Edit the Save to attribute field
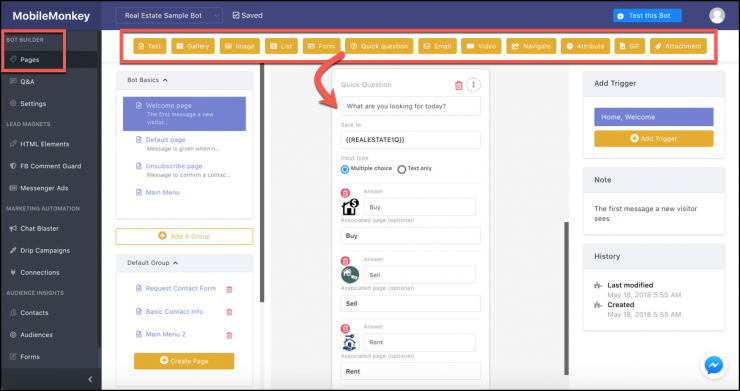Image resolution: width=740 pixels, height=391 pixels. (410, 140)
